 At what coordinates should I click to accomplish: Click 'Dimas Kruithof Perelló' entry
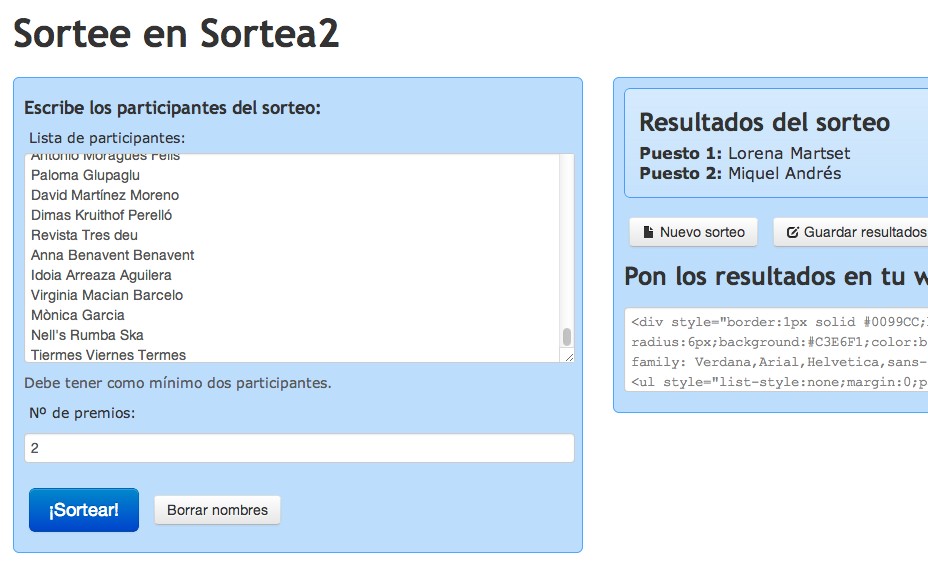101,215
